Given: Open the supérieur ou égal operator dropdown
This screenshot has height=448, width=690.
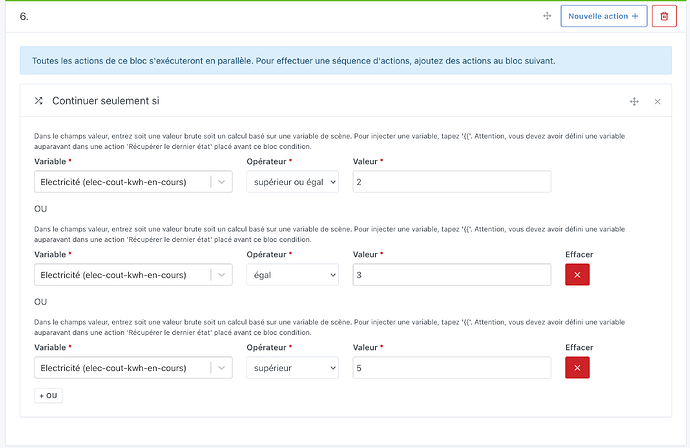Looking at the screenshot, I should point(292,181).
